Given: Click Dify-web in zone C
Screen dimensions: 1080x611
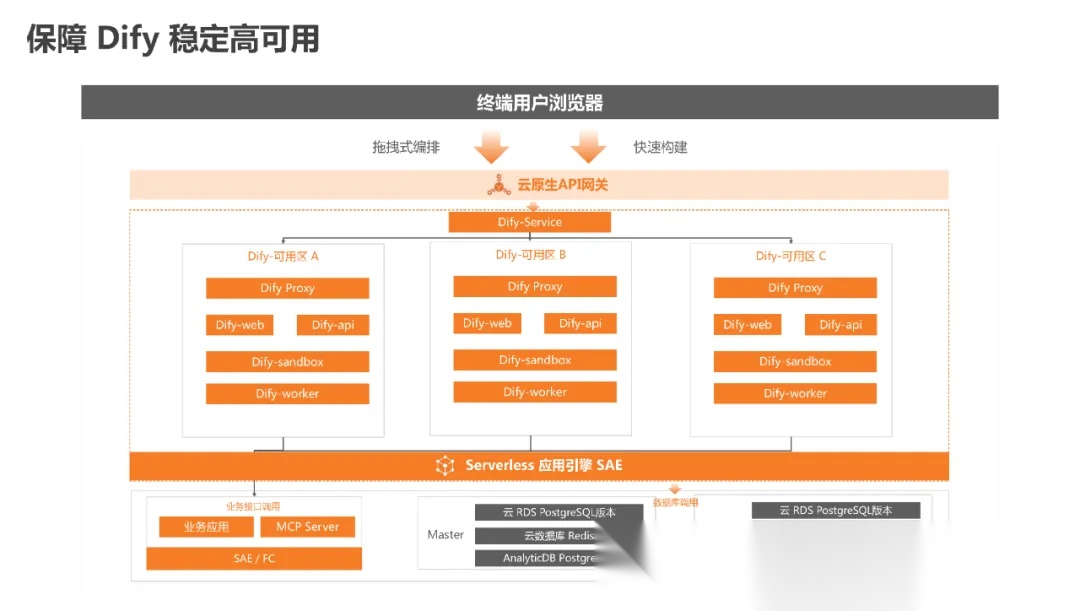Looking at the screenshot, I should [x=747, y=325].
